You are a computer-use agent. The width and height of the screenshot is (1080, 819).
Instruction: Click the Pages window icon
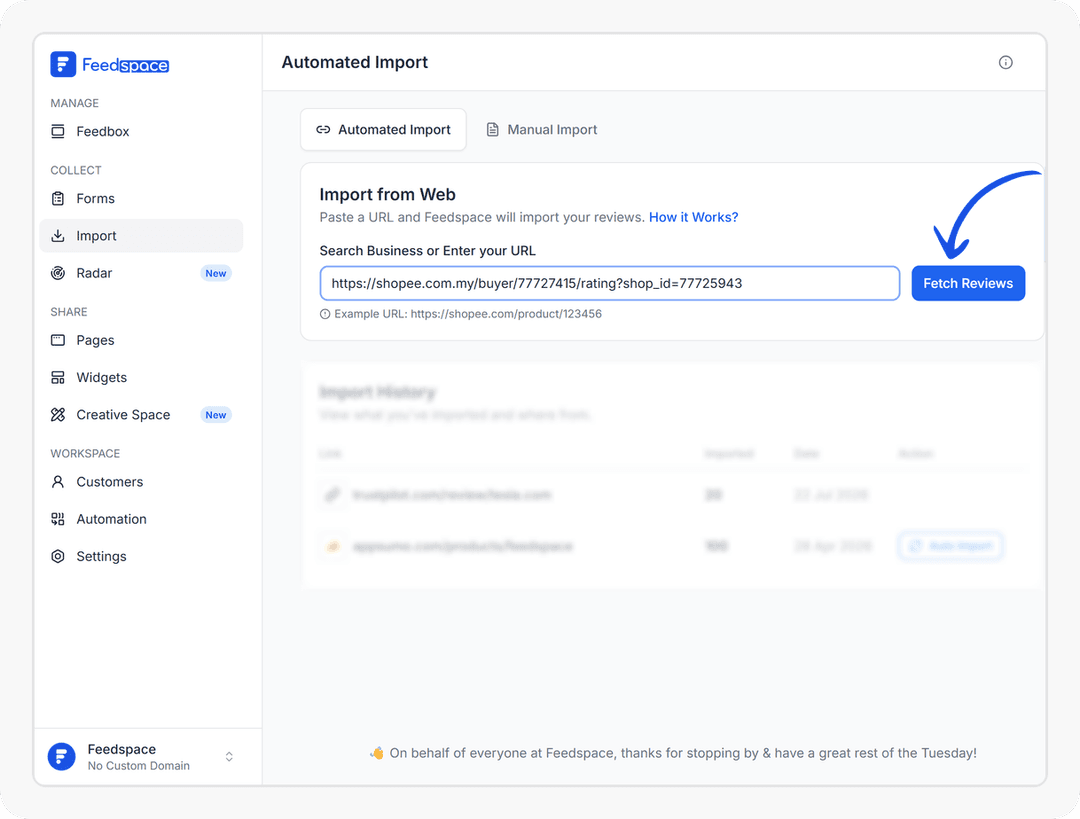pos(58,340)
